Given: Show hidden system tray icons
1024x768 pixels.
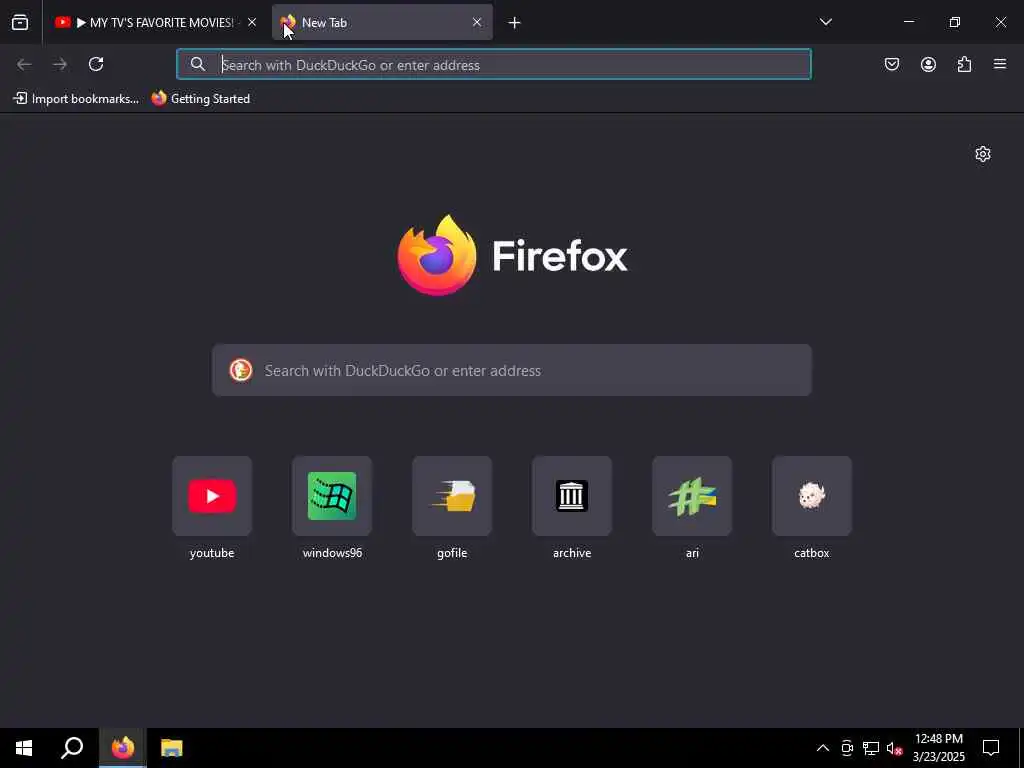Looking at the screenshot, I should 823,748.
